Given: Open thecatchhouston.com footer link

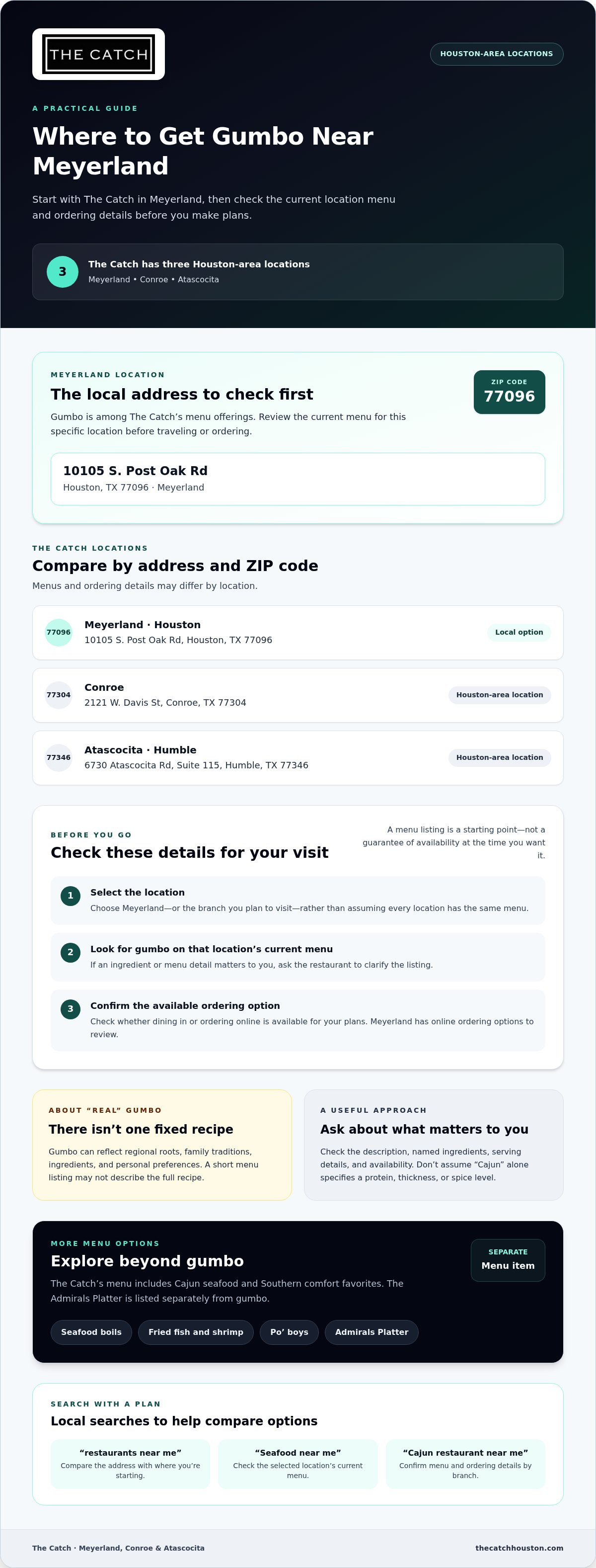Looking at the screenshot, I should [520, 1548].
